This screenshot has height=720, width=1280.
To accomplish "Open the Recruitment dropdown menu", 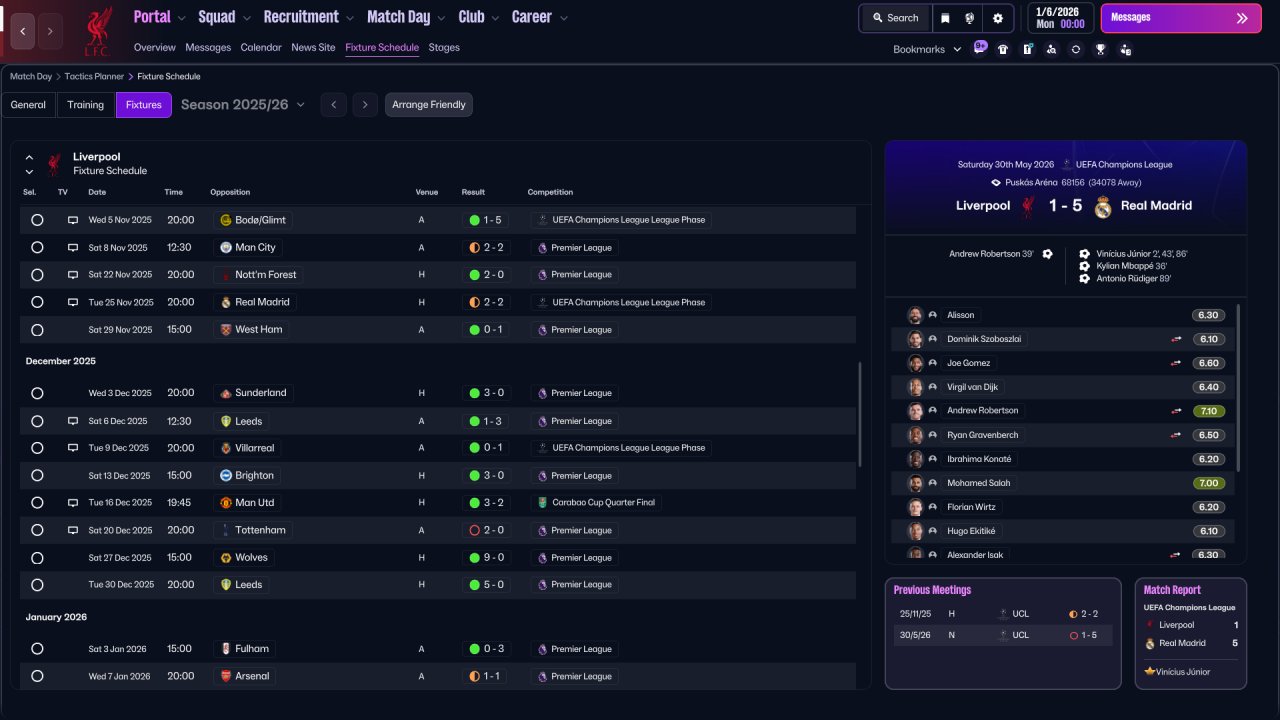I will pos(309,17).
